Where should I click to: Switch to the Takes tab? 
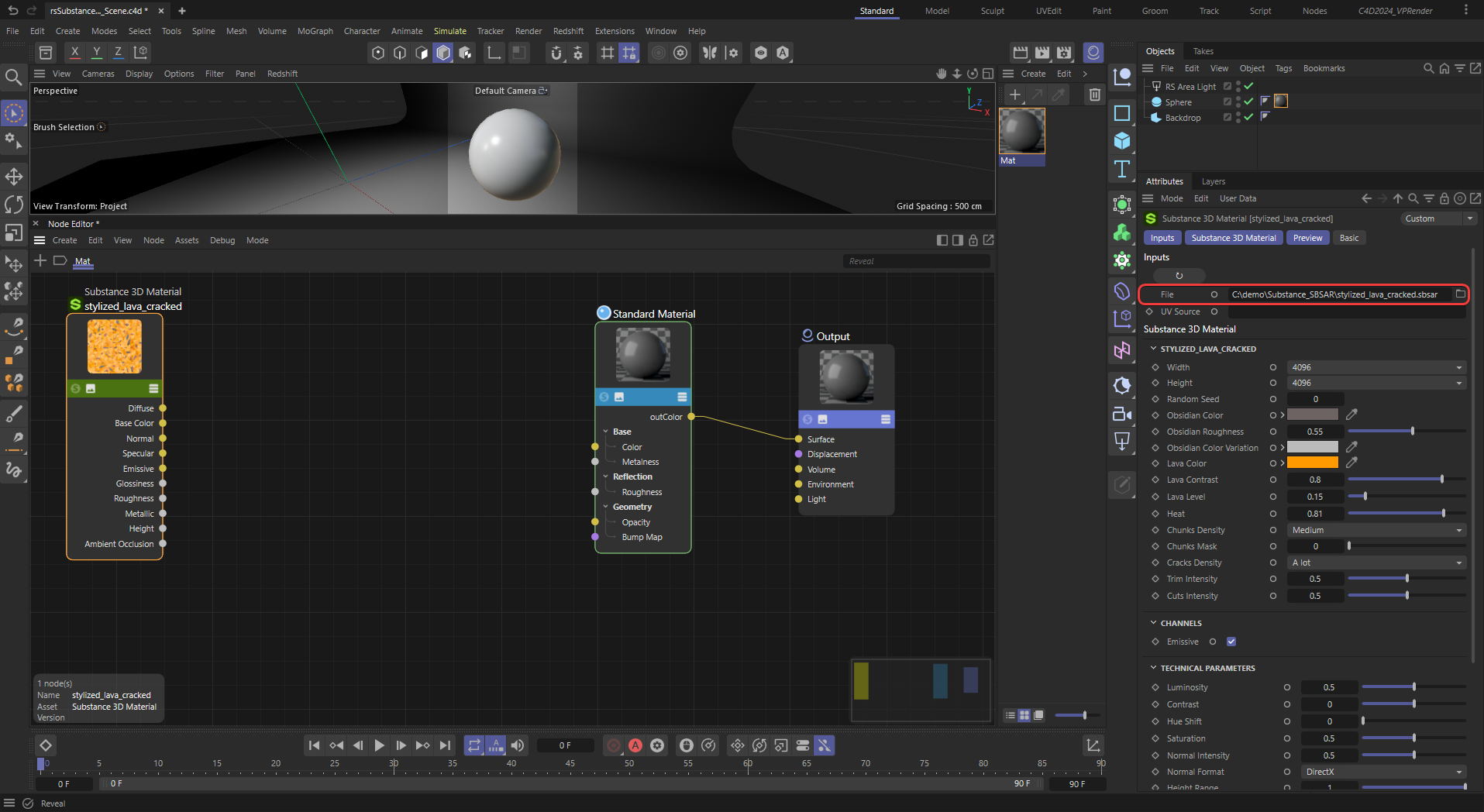click(x=1203, y=51)
